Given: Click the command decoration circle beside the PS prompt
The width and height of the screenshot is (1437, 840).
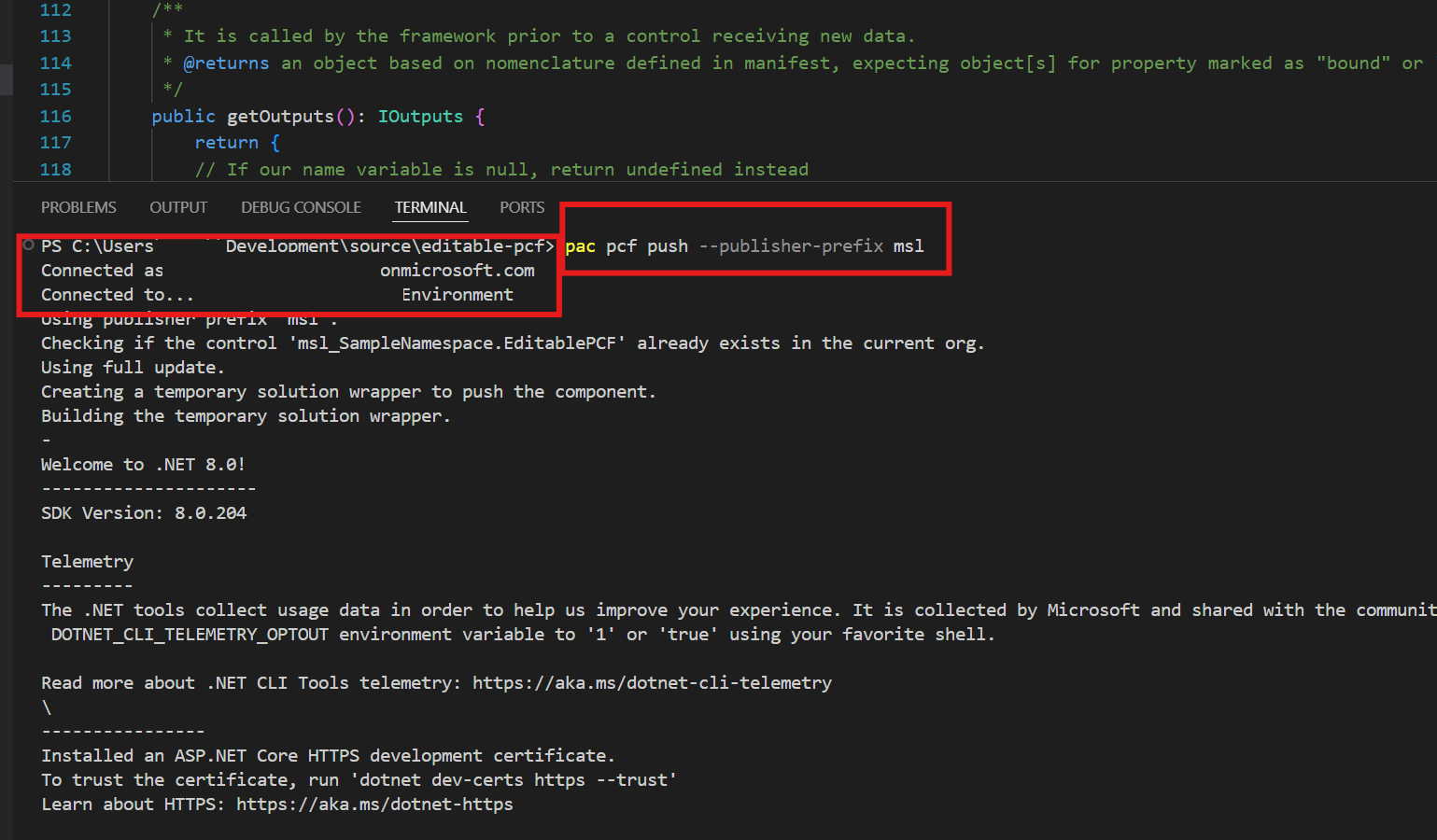Looking at the screenshot, I should pos(28,245).
